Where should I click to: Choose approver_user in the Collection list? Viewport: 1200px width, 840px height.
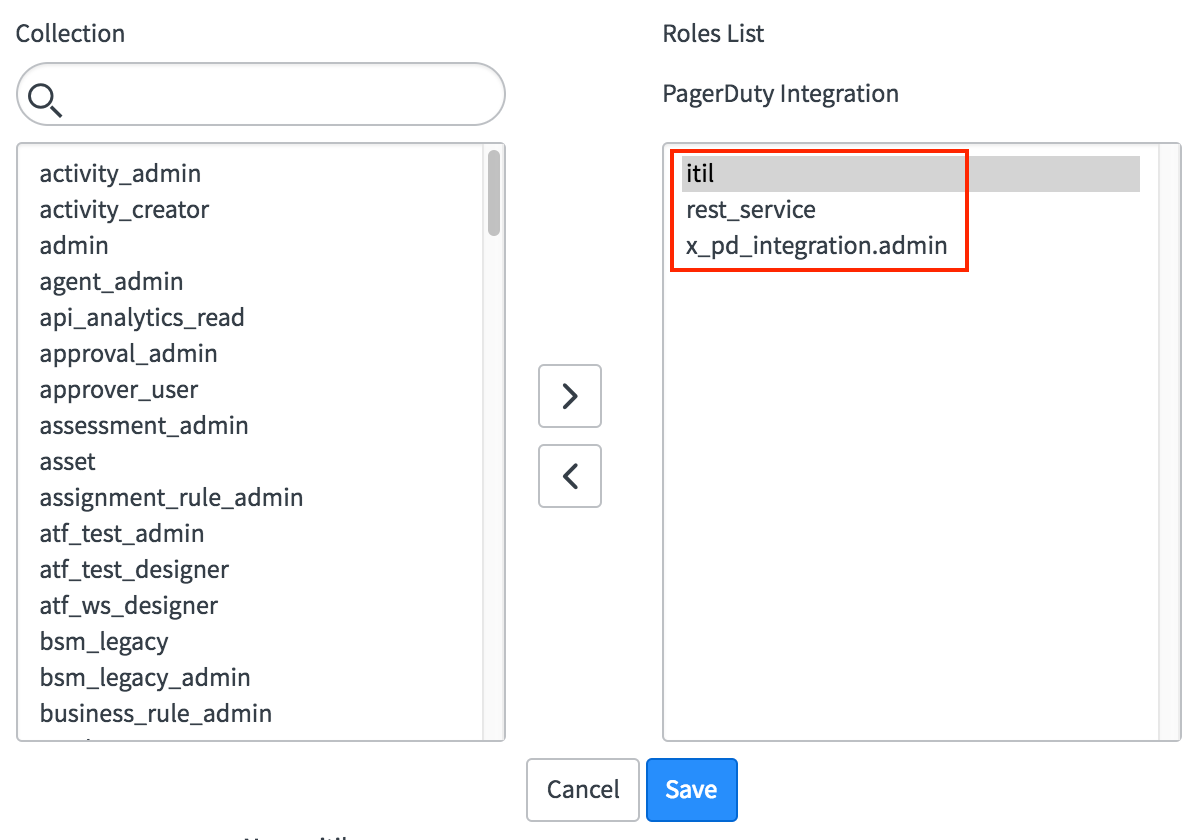tap(119, 390)
